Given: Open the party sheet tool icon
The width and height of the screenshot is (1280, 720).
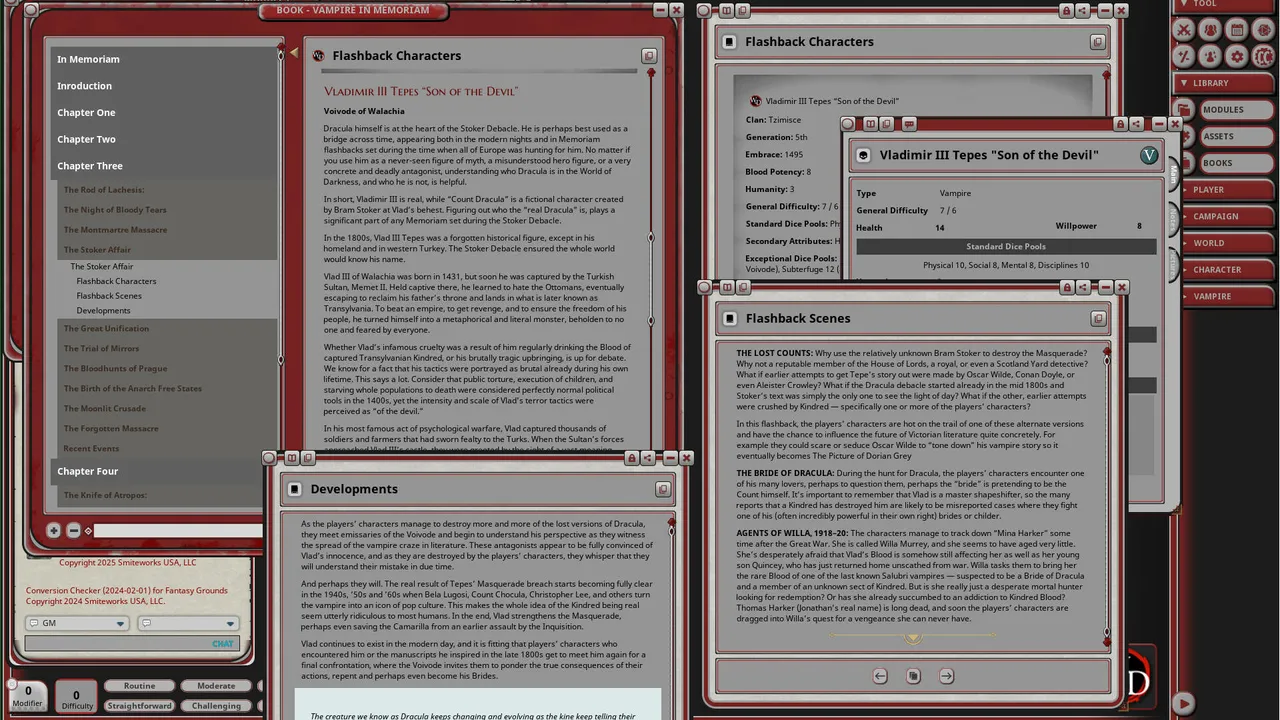Looking at the screenshot, I should (x=1210, y=30).
